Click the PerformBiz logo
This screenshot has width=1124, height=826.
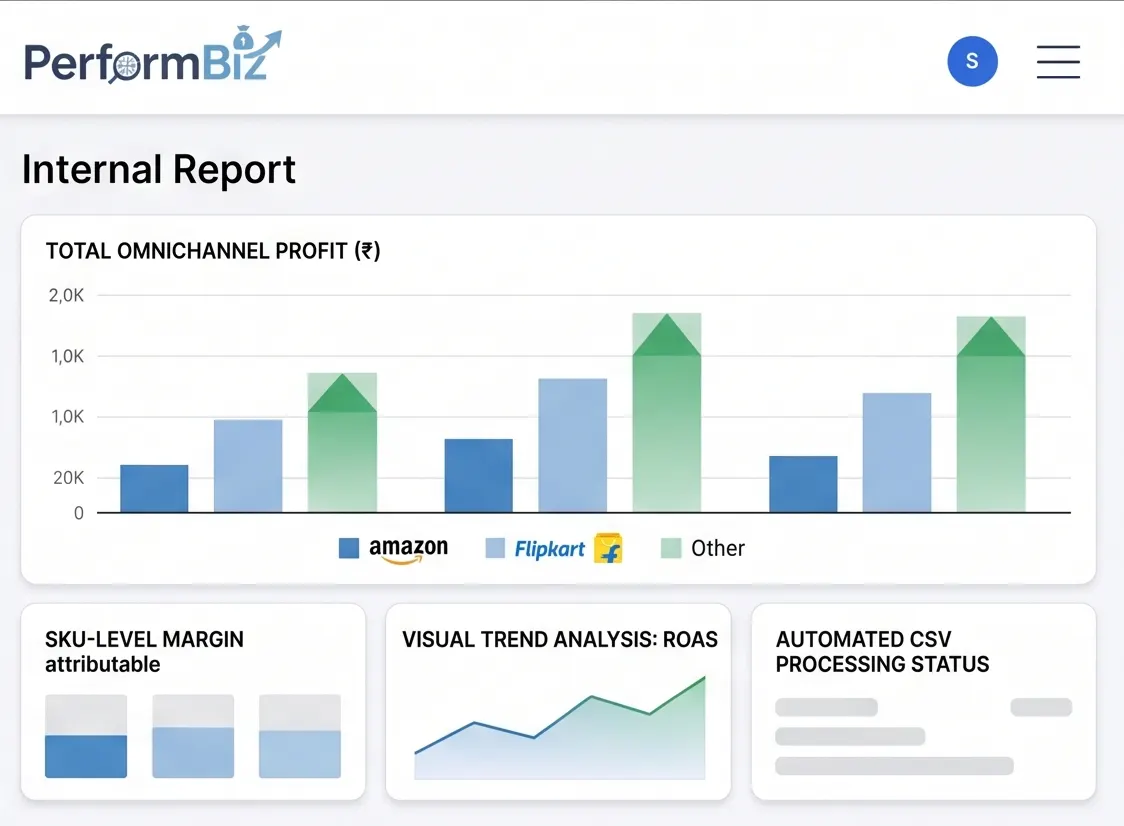pos(153,55)
